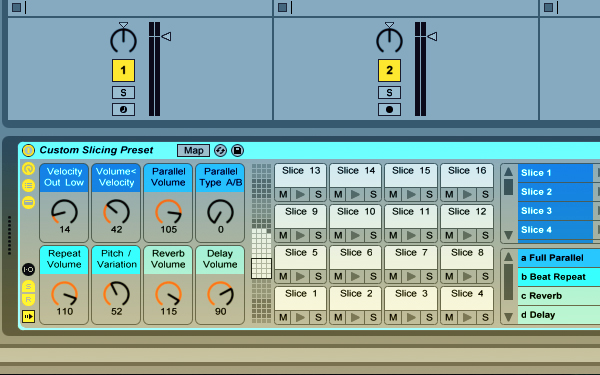Solo the Slice 15 pad
This screenshot has width=600, height=375.
429,194
